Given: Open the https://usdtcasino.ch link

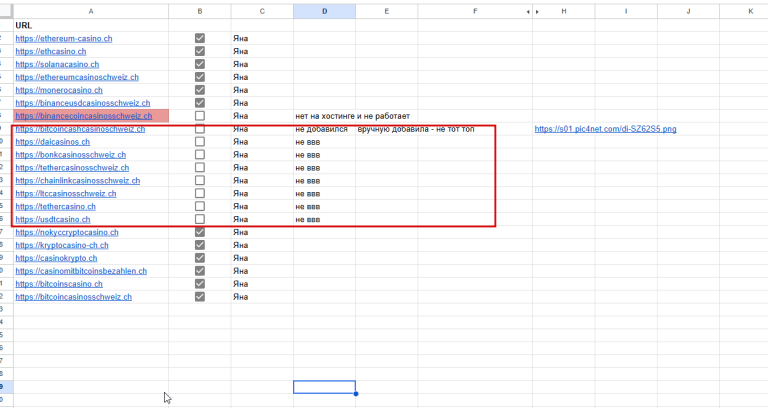Looking at the screenshot, I should click(x=53, y=219).
